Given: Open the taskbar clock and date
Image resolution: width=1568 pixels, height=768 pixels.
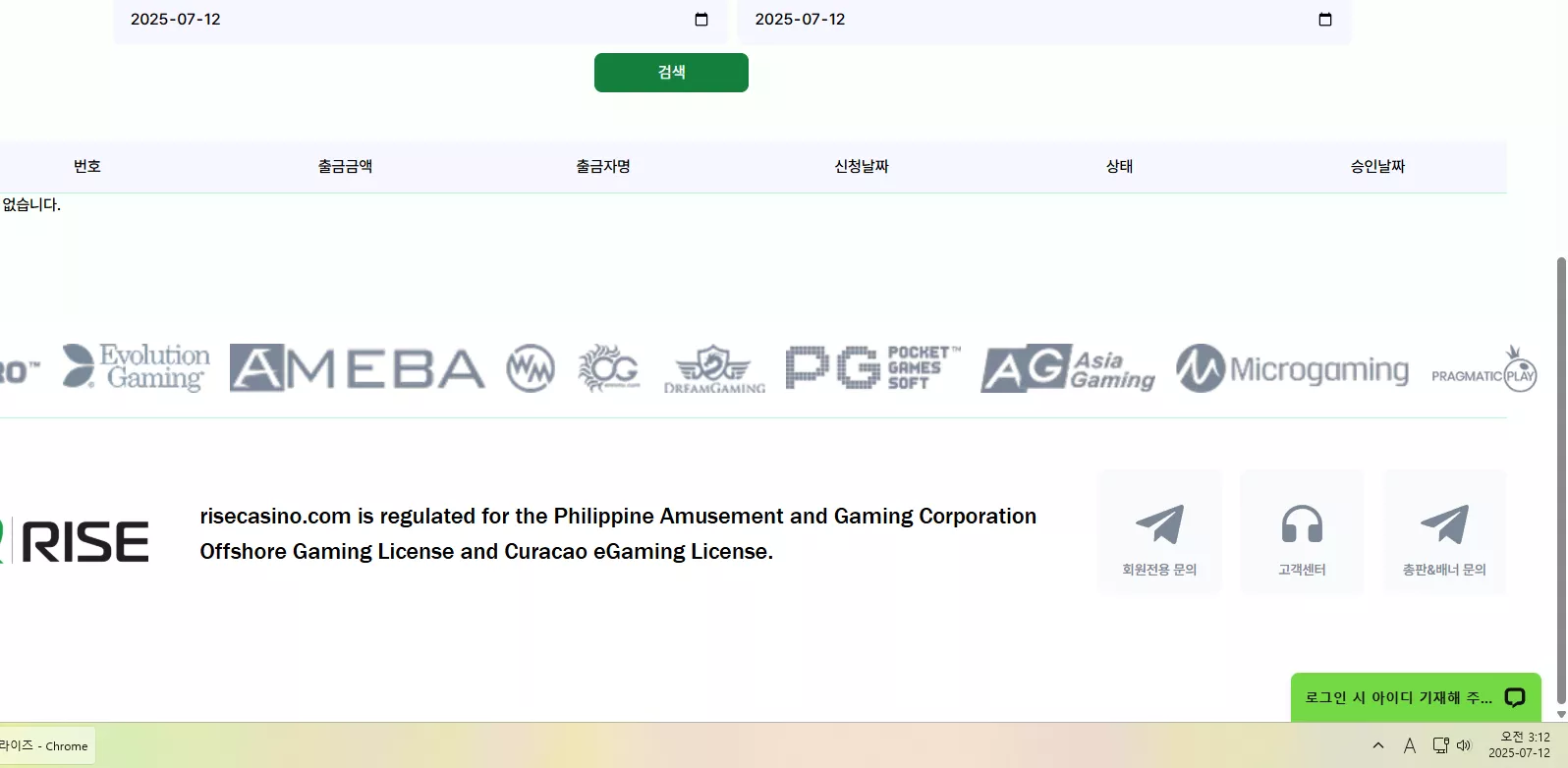Looking at the screenshot, I should tap(1519, 745).
